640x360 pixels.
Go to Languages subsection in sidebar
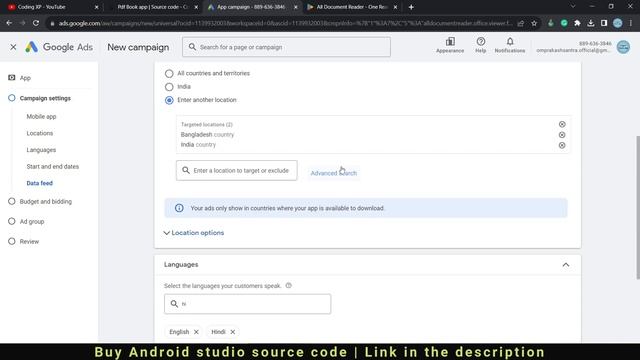(x=41, y=150)
